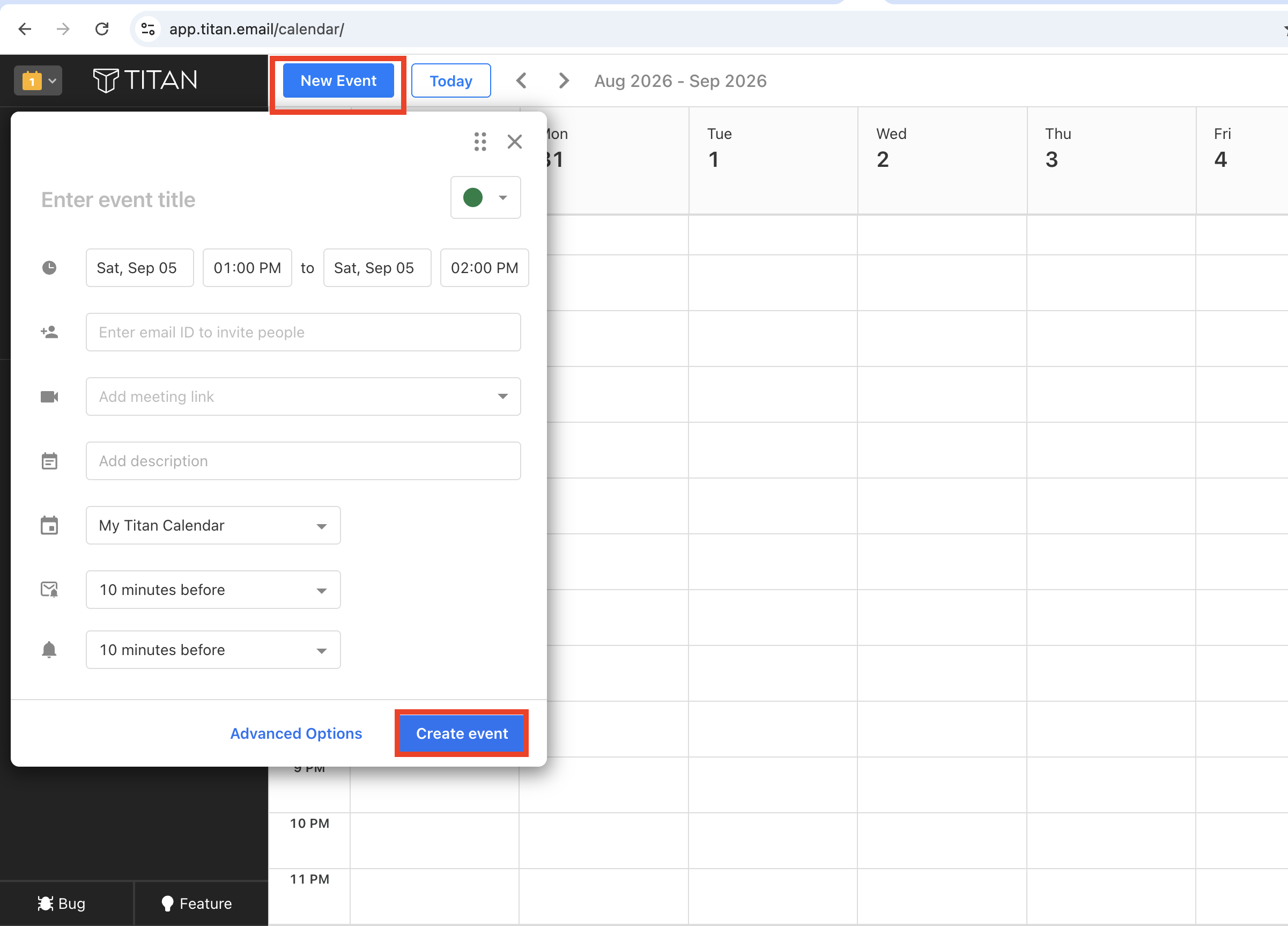Image resolution: width=1288 pixels, height=926 pixels.
Task: Click the clock icon beside date fields
Action: [49, 268]
